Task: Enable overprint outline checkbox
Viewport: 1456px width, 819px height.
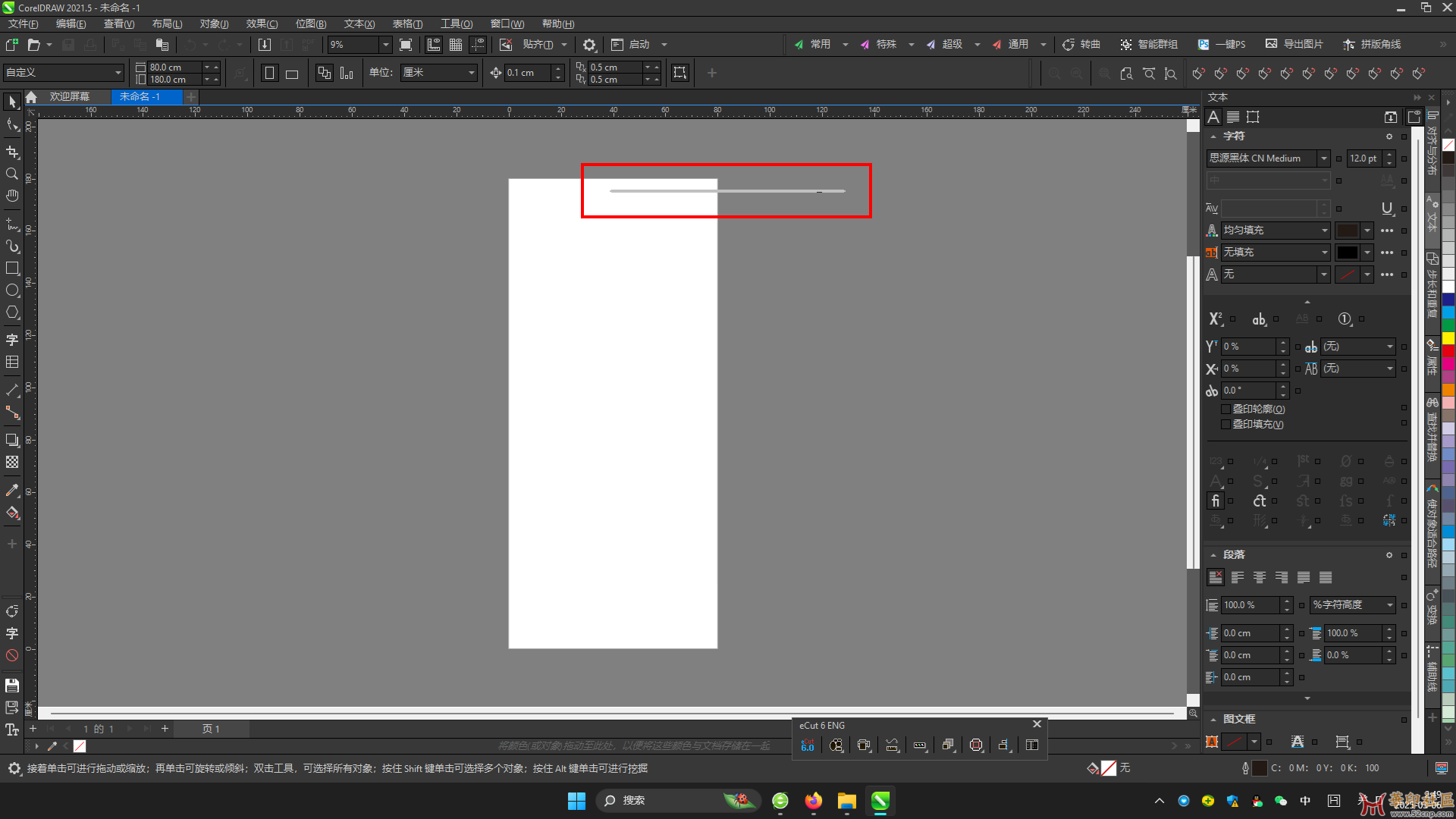Action: click(1225, 409)
